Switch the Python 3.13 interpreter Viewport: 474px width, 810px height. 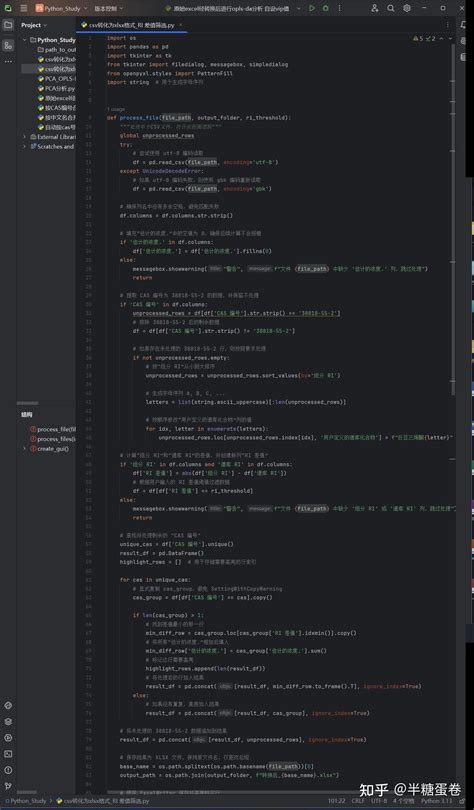[436, 801]
